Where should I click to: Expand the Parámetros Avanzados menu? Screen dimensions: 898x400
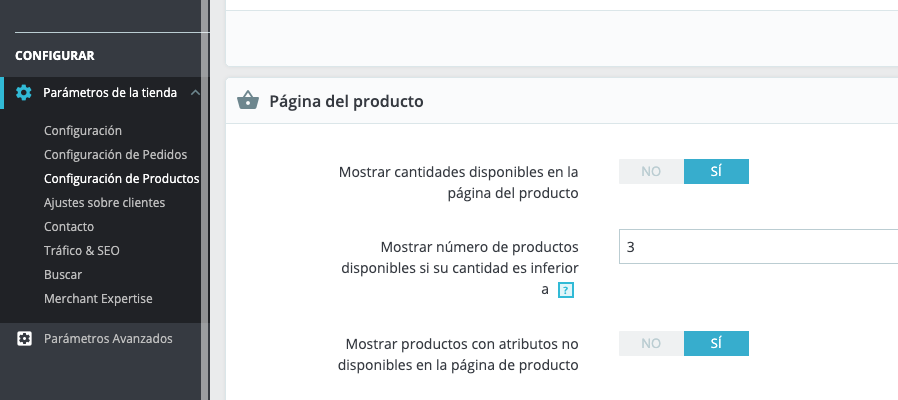tap(108, 338)
